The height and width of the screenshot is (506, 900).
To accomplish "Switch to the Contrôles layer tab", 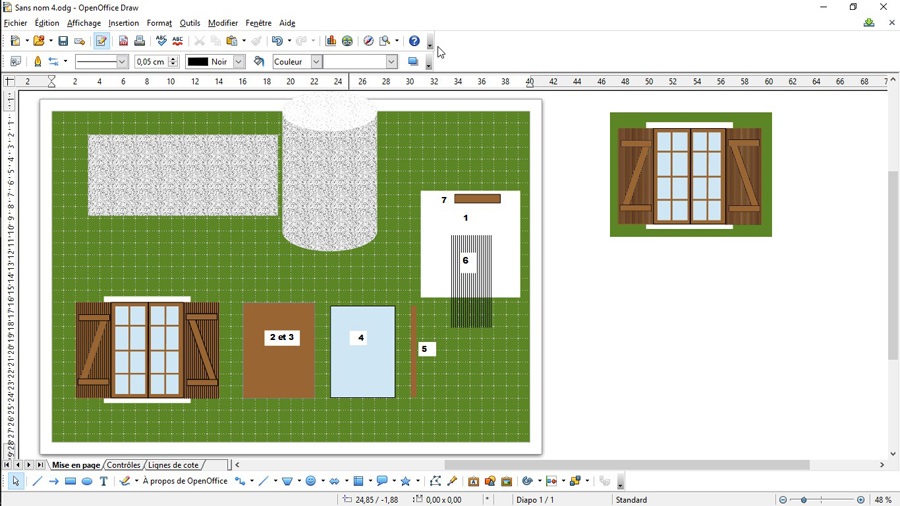I will pos(124,465).
